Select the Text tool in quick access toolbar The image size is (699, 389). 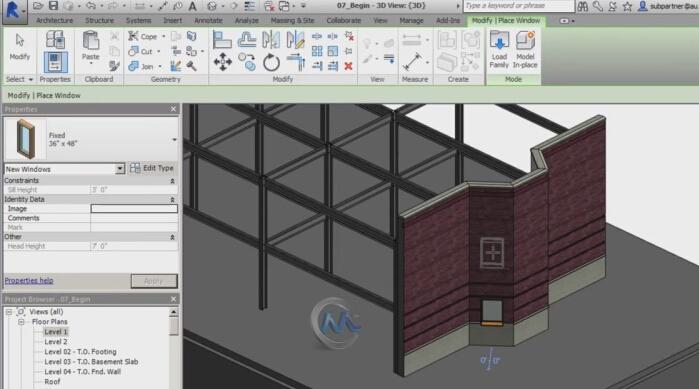pyautogui.click(x=192, y=6)
